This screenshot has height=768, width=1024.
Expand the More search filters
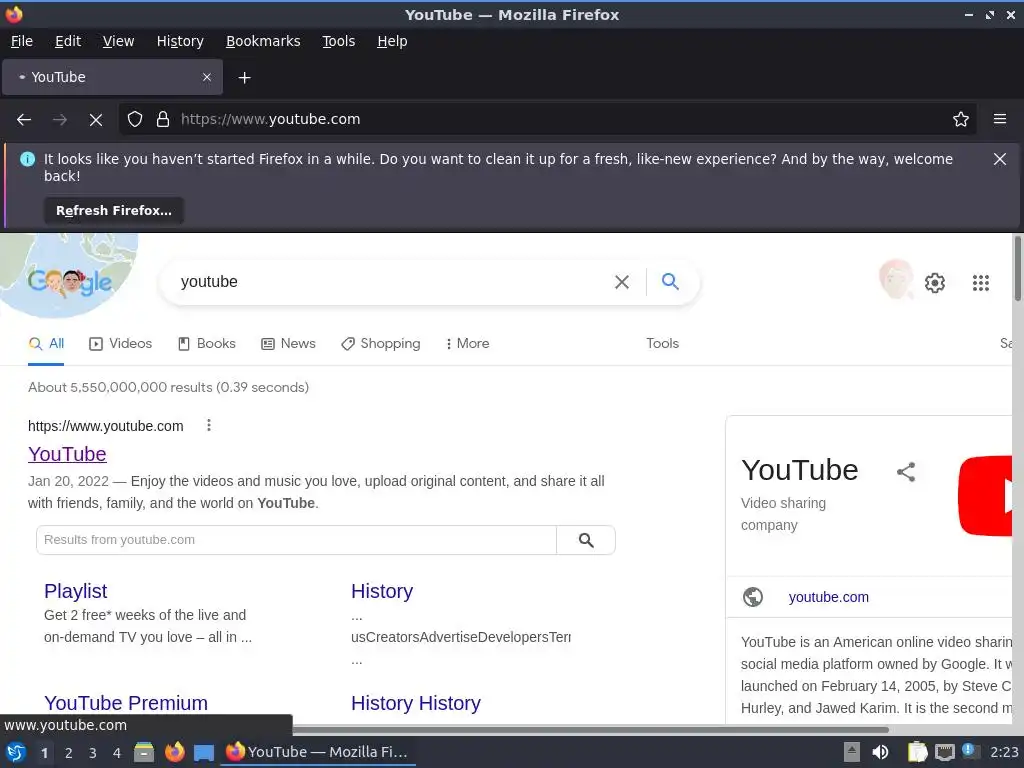coord(467,344)
